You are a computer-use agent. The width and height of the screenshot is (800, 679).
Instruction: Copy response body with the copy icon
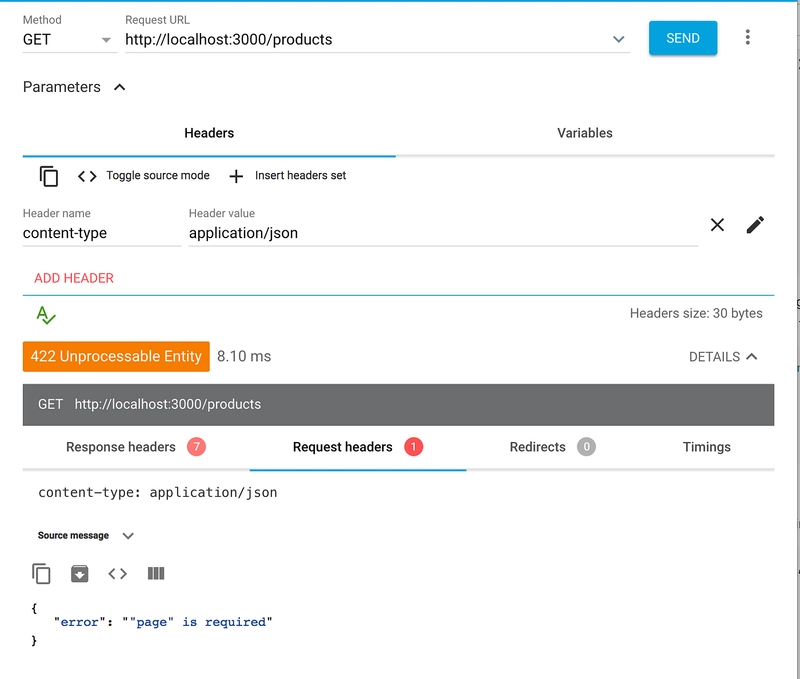41,573
